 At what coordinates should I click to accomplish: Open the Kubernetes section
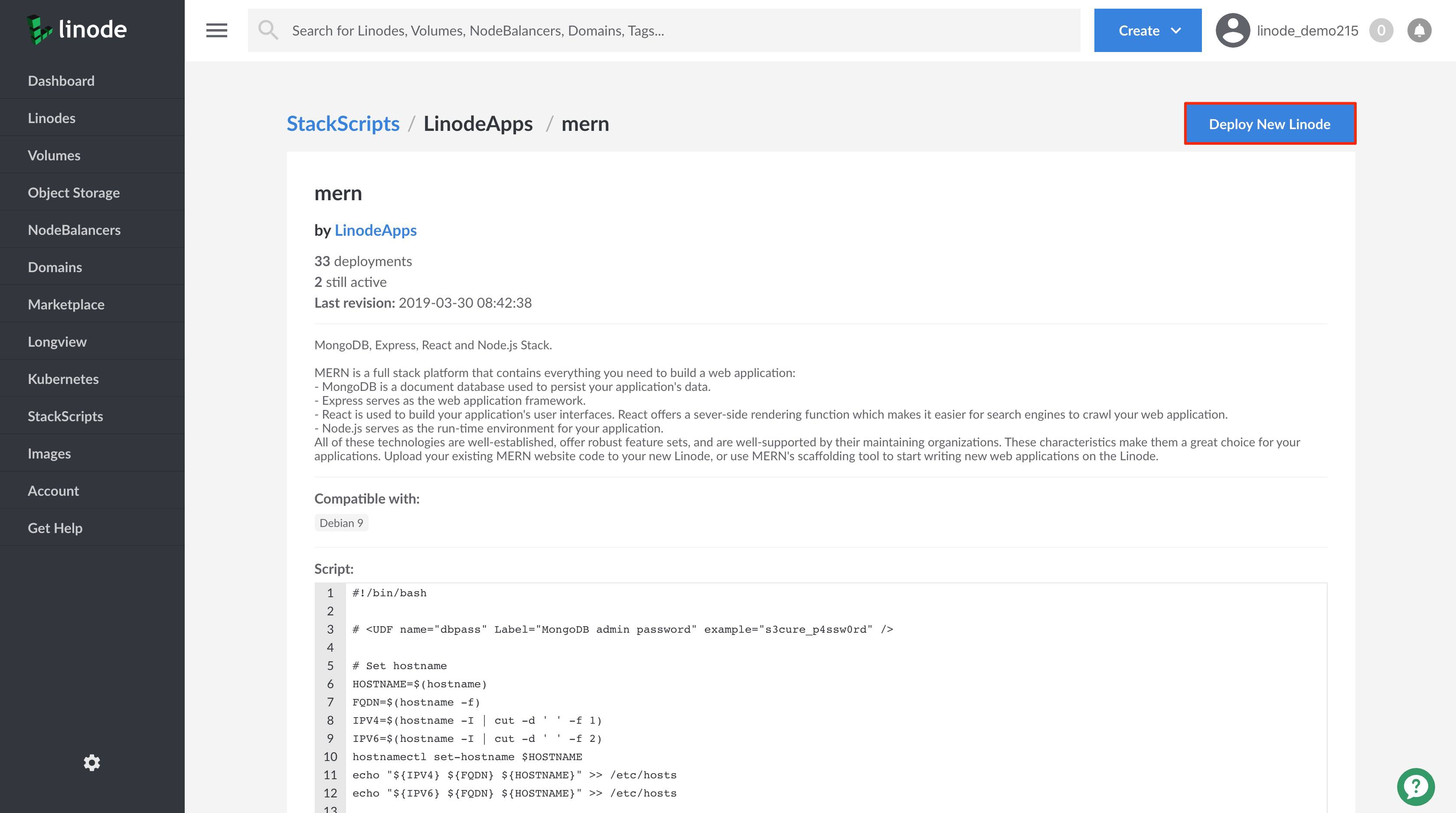click(63, 378)
